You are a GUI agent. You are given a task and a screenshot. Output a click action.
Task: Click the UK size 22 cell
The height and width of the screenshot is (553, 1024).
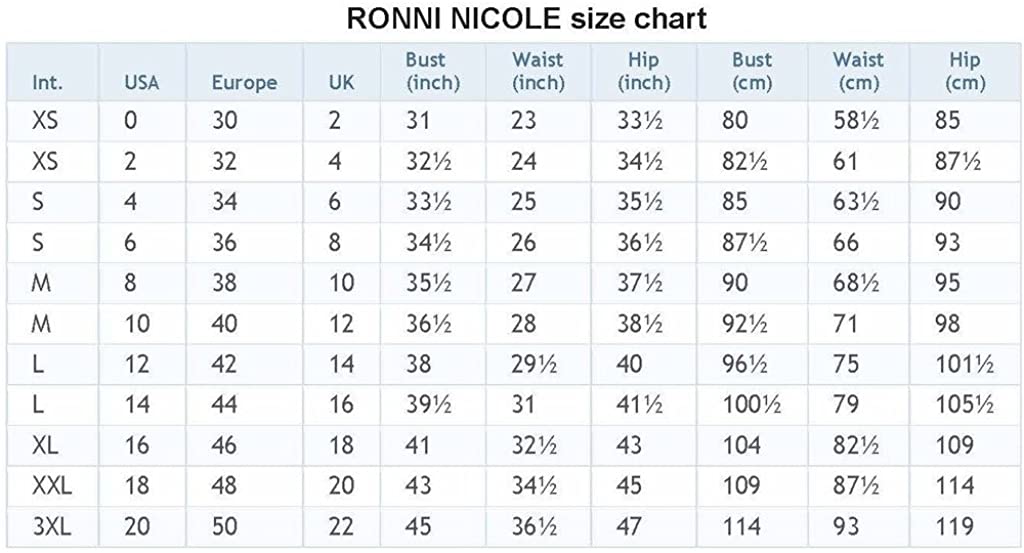342,526
